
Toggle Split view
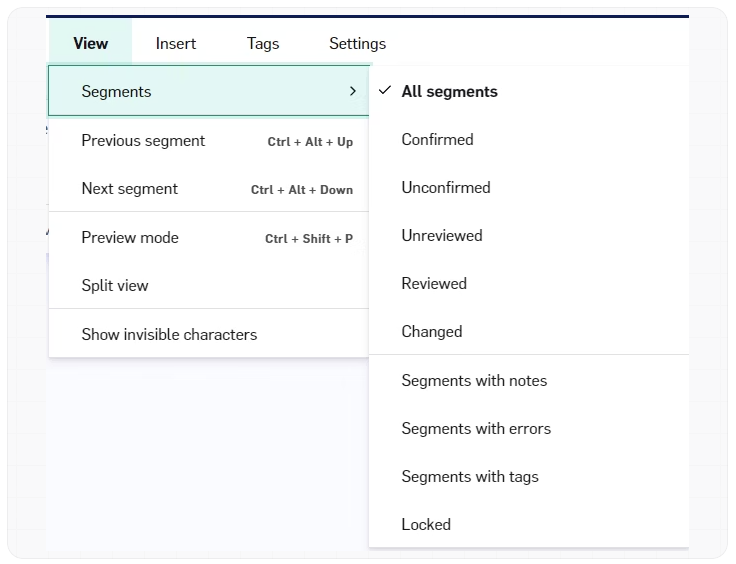point(115,285)
